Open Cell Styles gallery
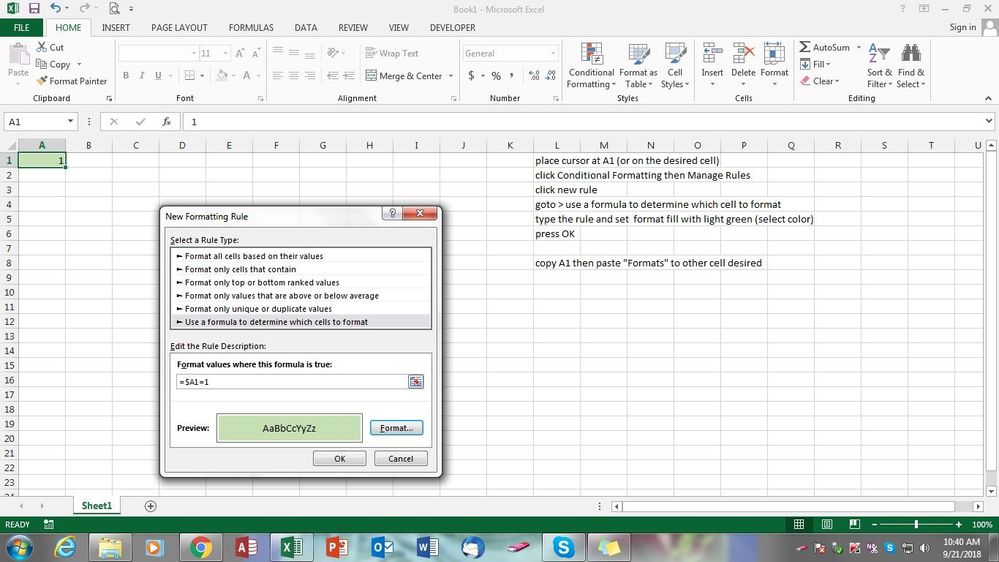Viewport: 999px width, 562px height. pos(675,66)
